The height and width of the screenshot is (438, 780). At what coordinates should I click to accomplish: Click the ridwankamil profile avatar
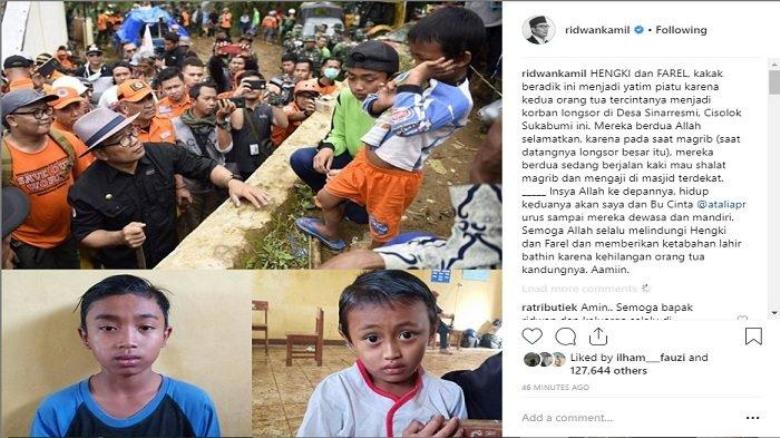(x=538, y=29)
